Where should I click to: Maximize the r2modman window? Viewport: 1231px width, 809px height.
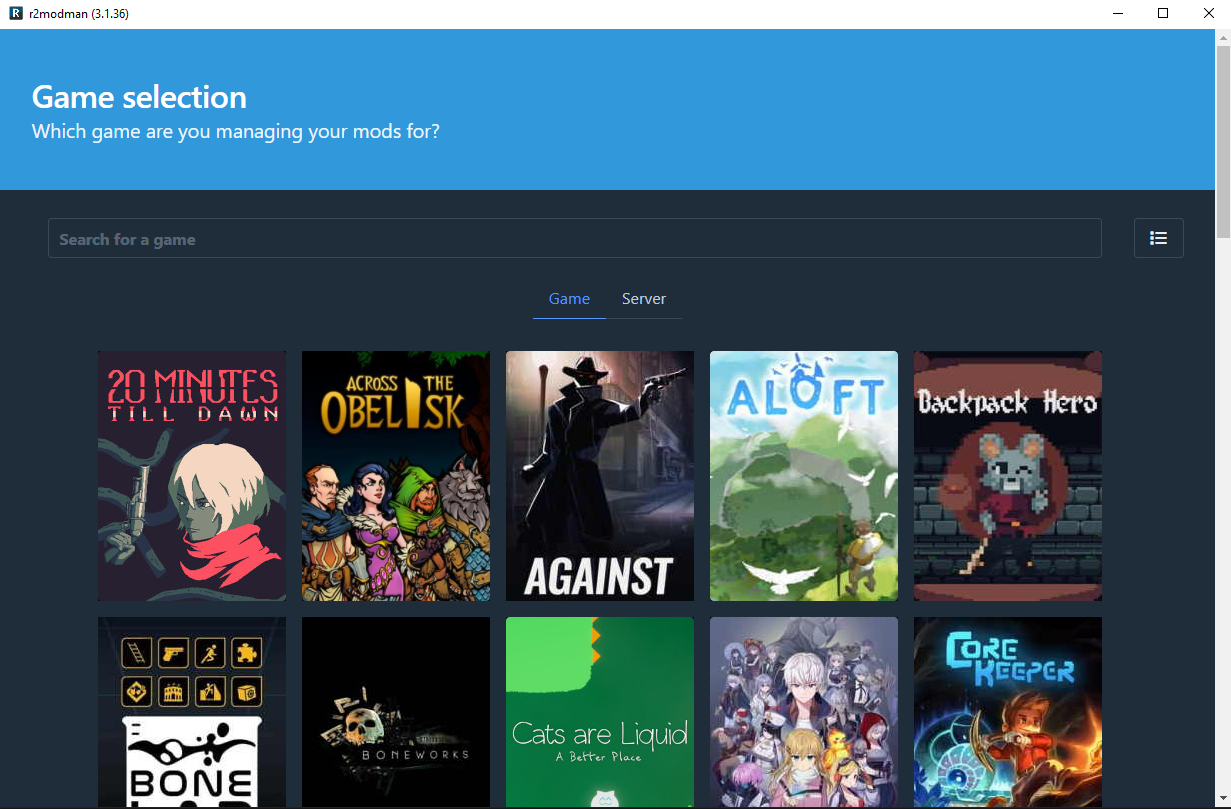[1162, 14]
